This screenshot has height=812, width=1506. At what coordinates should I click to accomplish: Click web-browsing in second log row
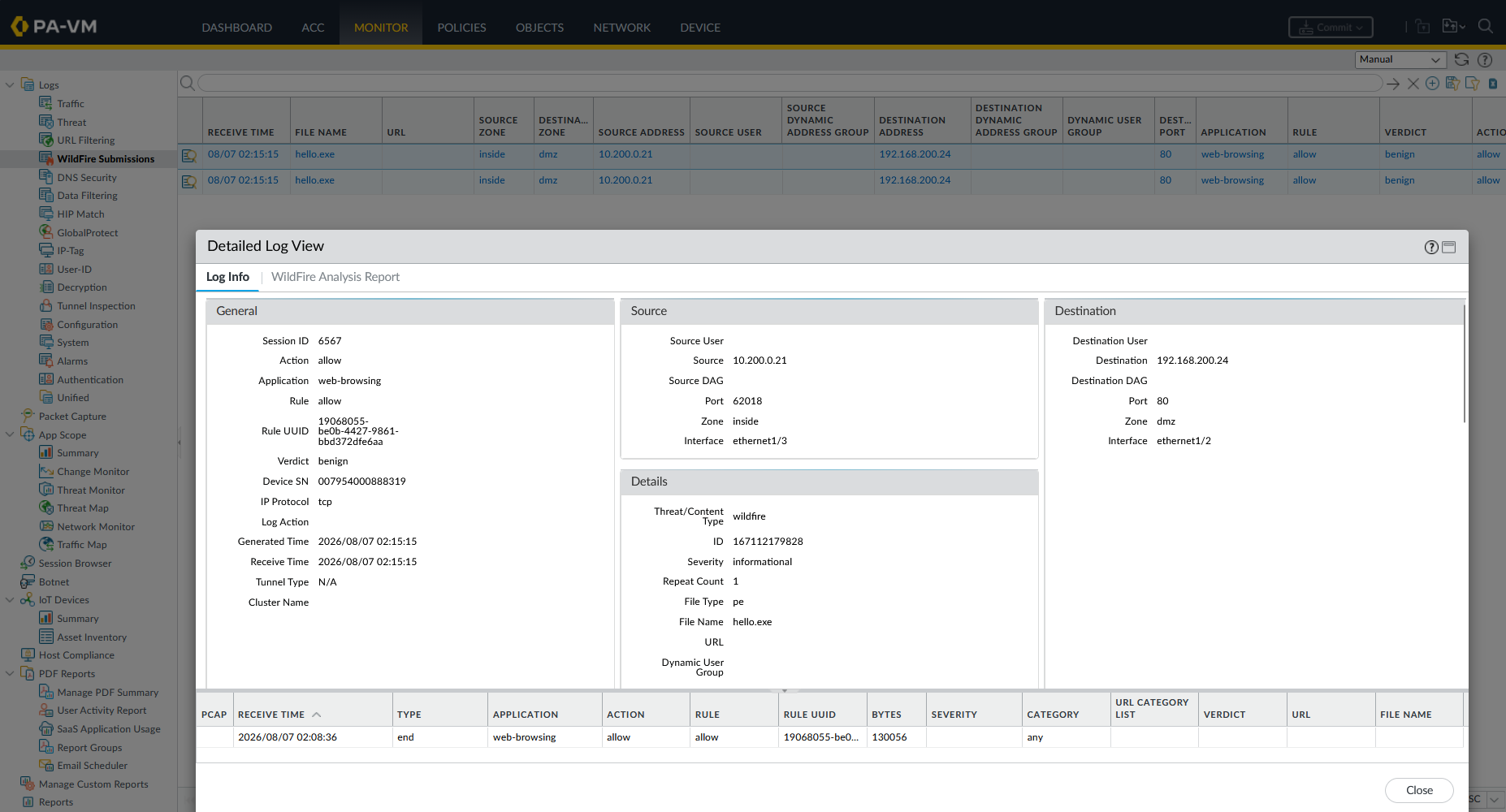coord(1232,180)
